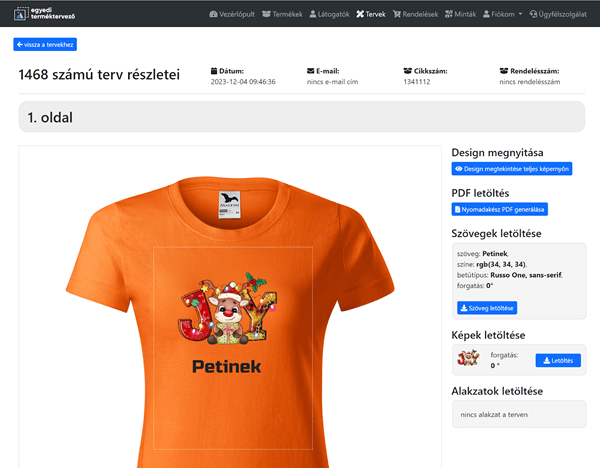Open Rendelések orders page
The width and height of the screenshot is (600, 468).
click(416, 14)
